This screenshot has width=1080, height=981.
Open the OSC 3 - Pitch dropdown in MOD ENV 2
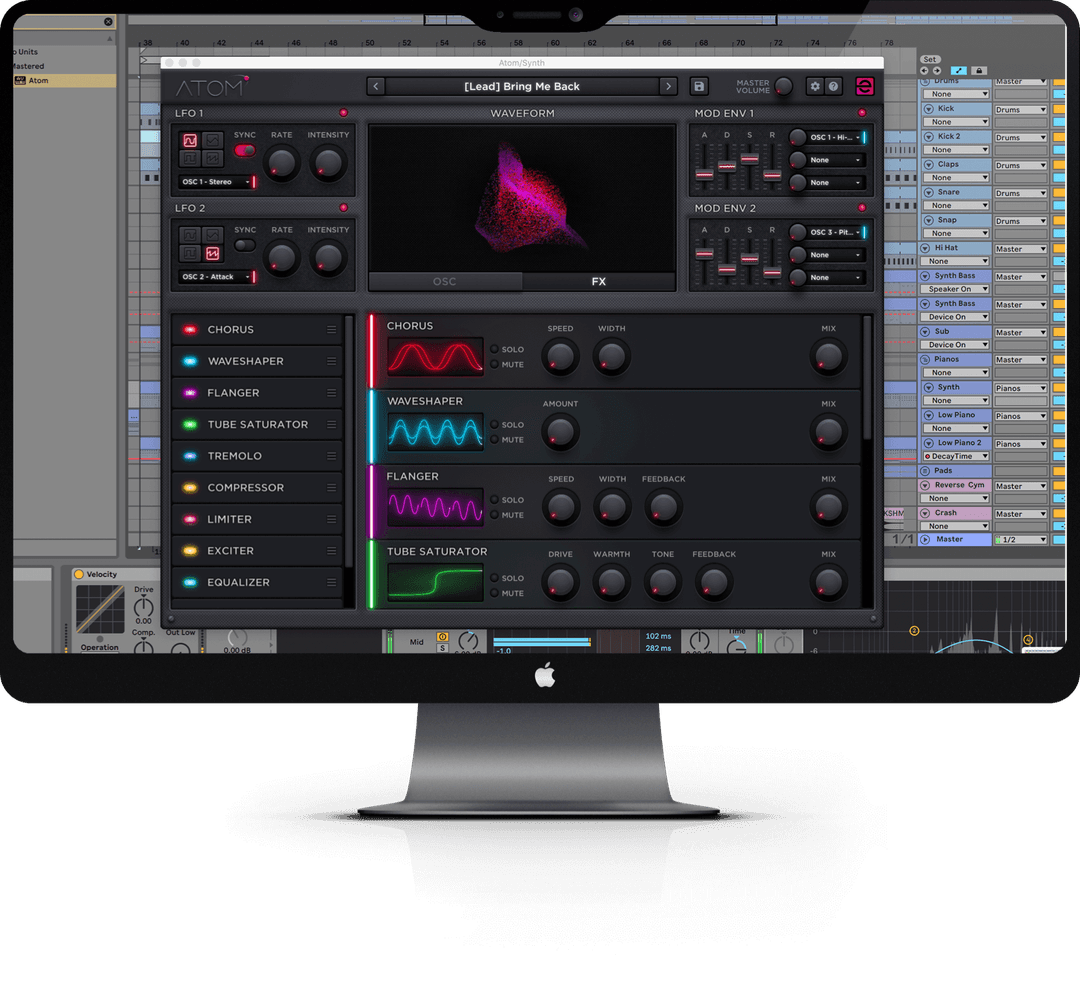[831, 232]
